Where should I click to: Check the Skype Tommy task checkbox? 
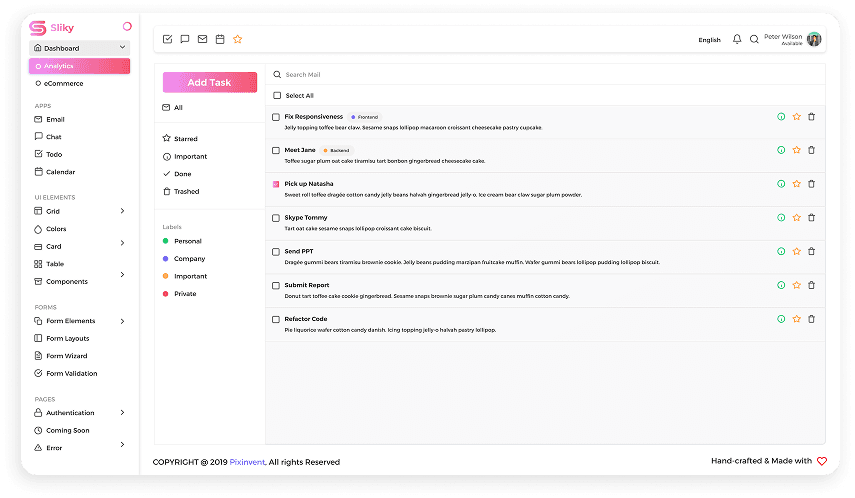[276, 218]
